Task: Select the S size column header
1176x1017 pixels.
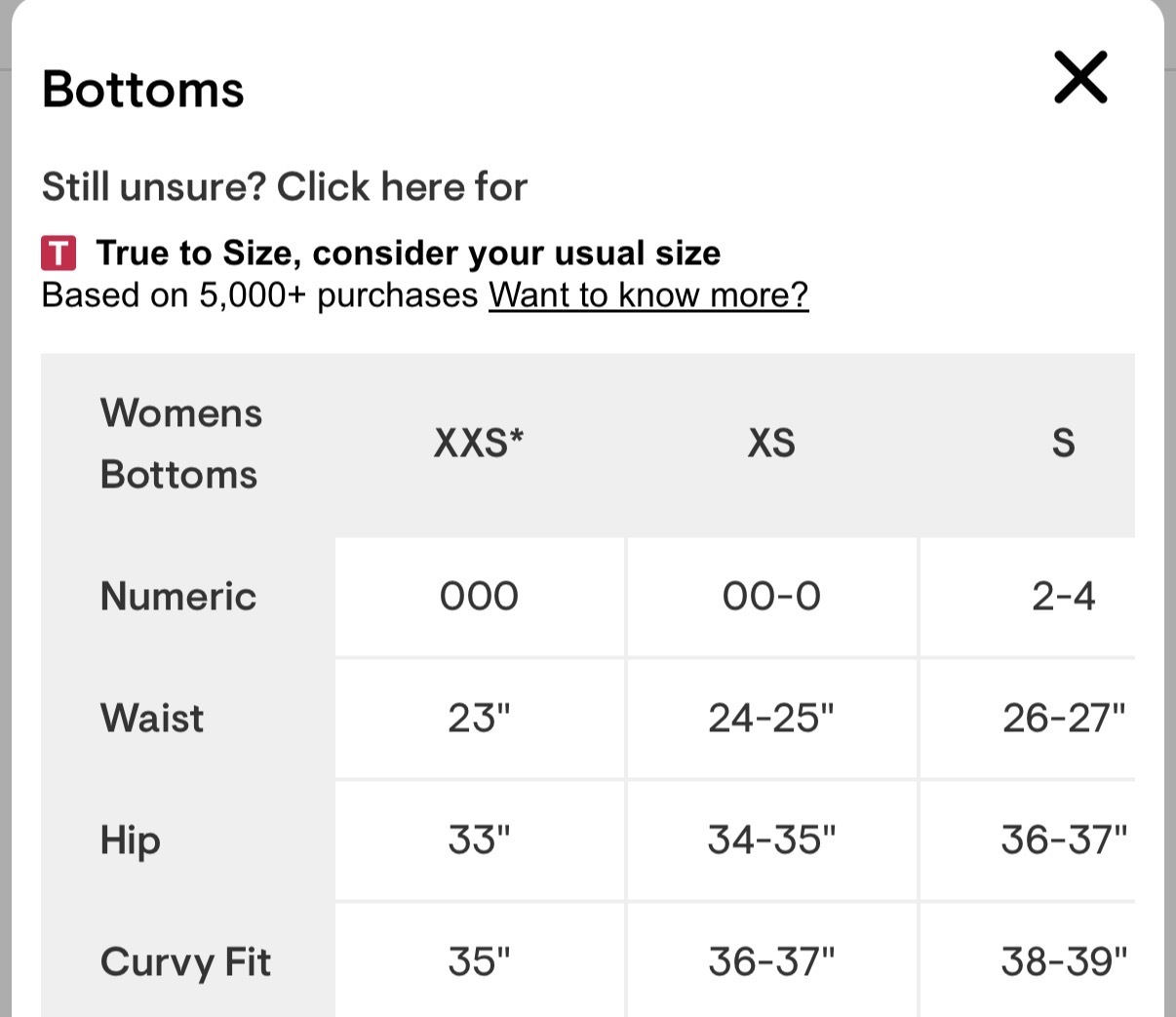Action: [x=1063, y=444]
